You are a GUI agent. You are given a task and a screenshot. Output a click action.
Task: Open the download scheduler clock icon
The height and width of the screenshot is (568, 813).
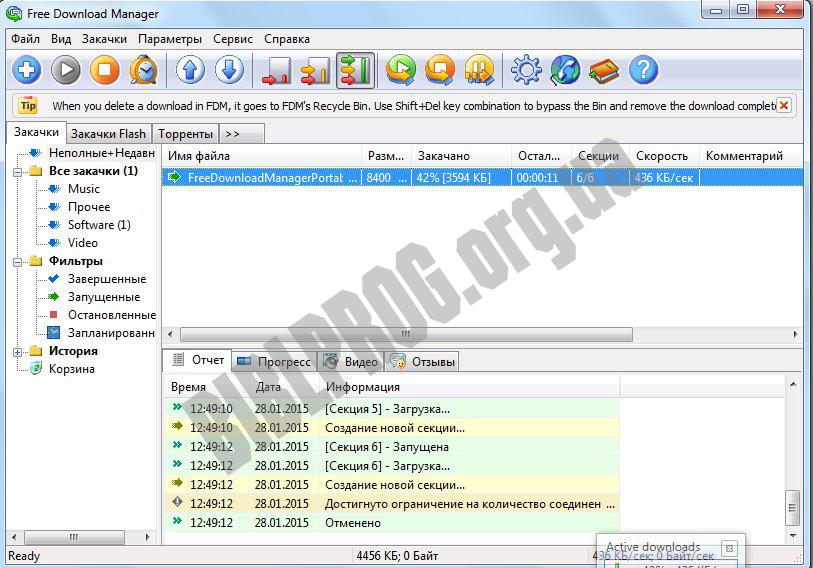pyautogui.click(x=144, y=70)
